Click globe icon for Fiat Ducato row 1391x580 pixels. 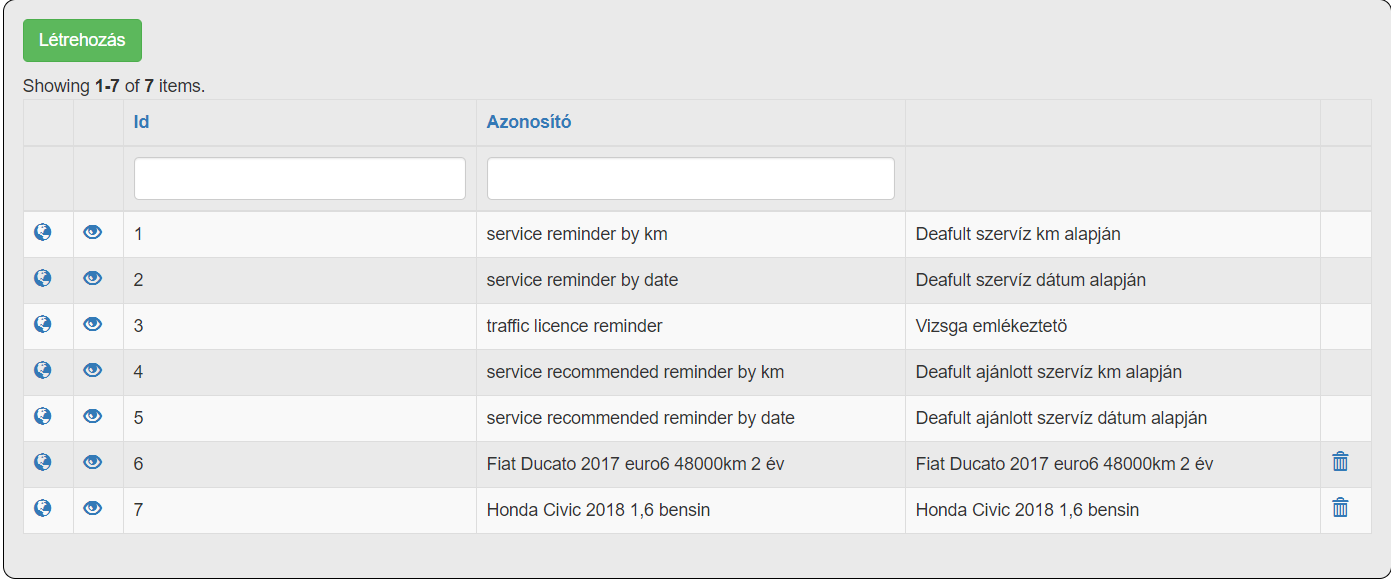pyautogui.click(x=43, y=462)
